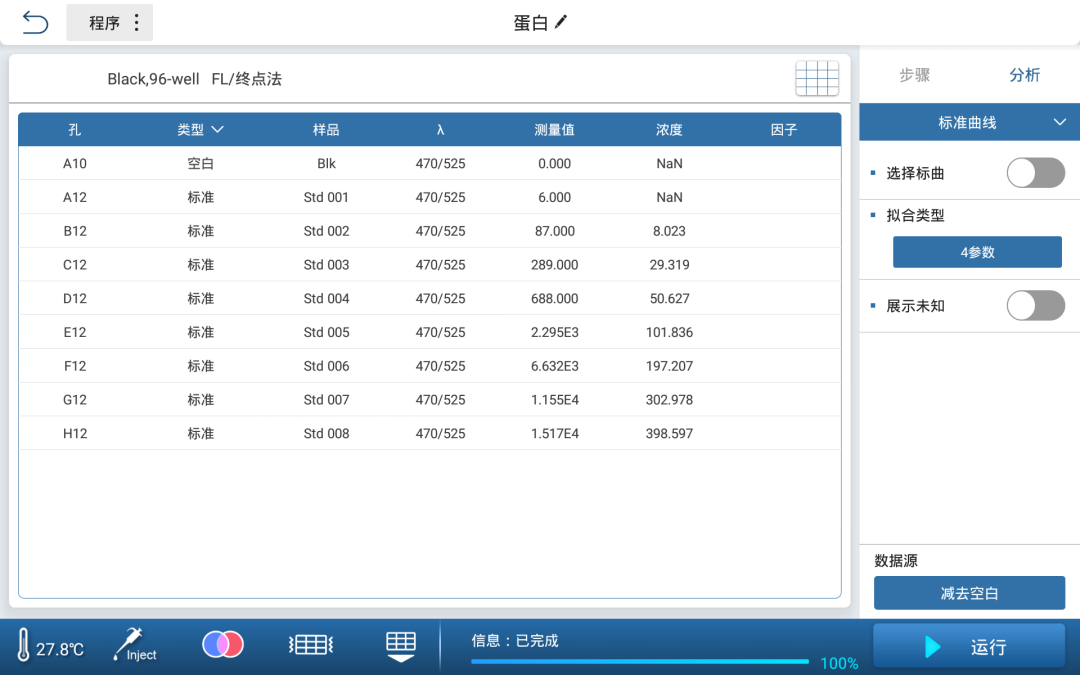Click the 空白 type cell
Screen dimensions: 1080x675
[x=200, y=163]
